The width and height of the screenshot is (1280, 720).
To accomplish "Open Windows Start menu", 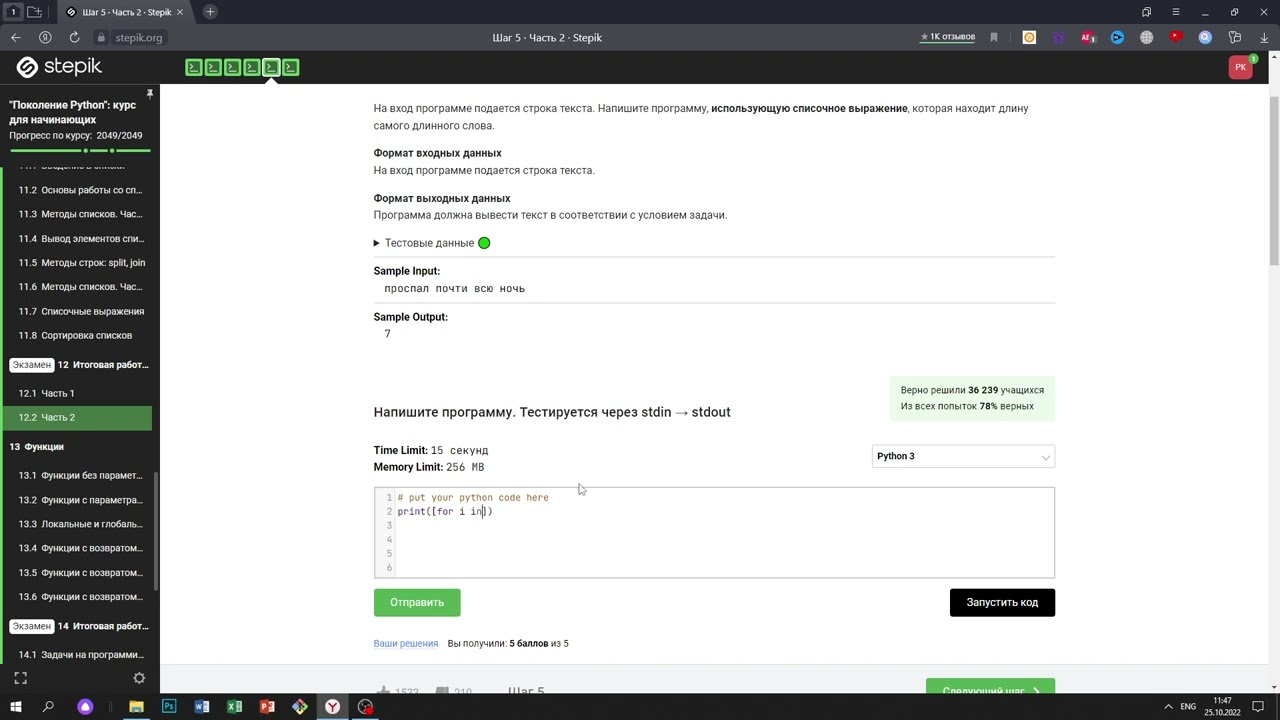I will (x=15, y=706).
